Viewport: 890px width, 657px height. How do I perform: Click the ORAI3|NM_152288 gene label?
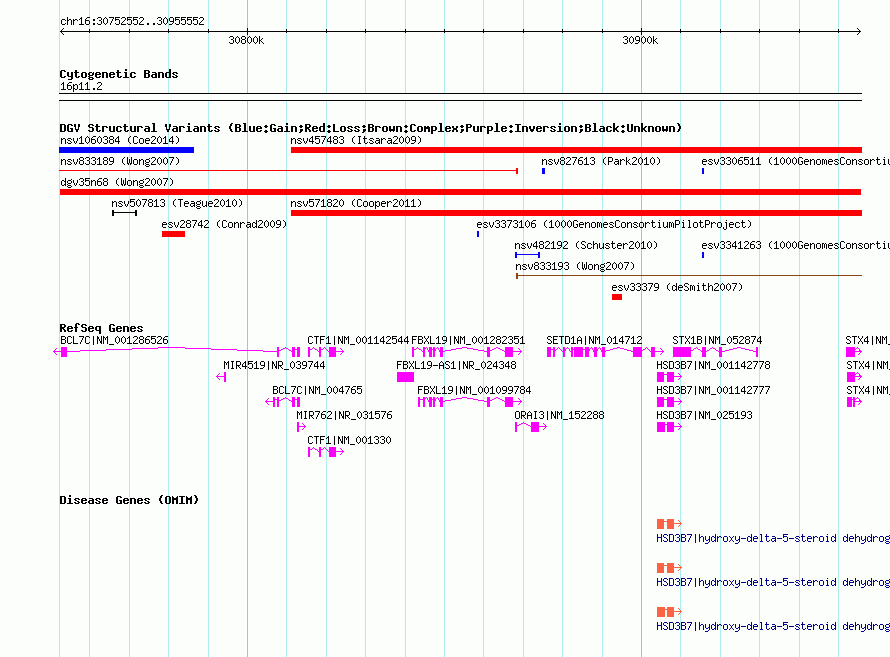click(x=559, y=415)
